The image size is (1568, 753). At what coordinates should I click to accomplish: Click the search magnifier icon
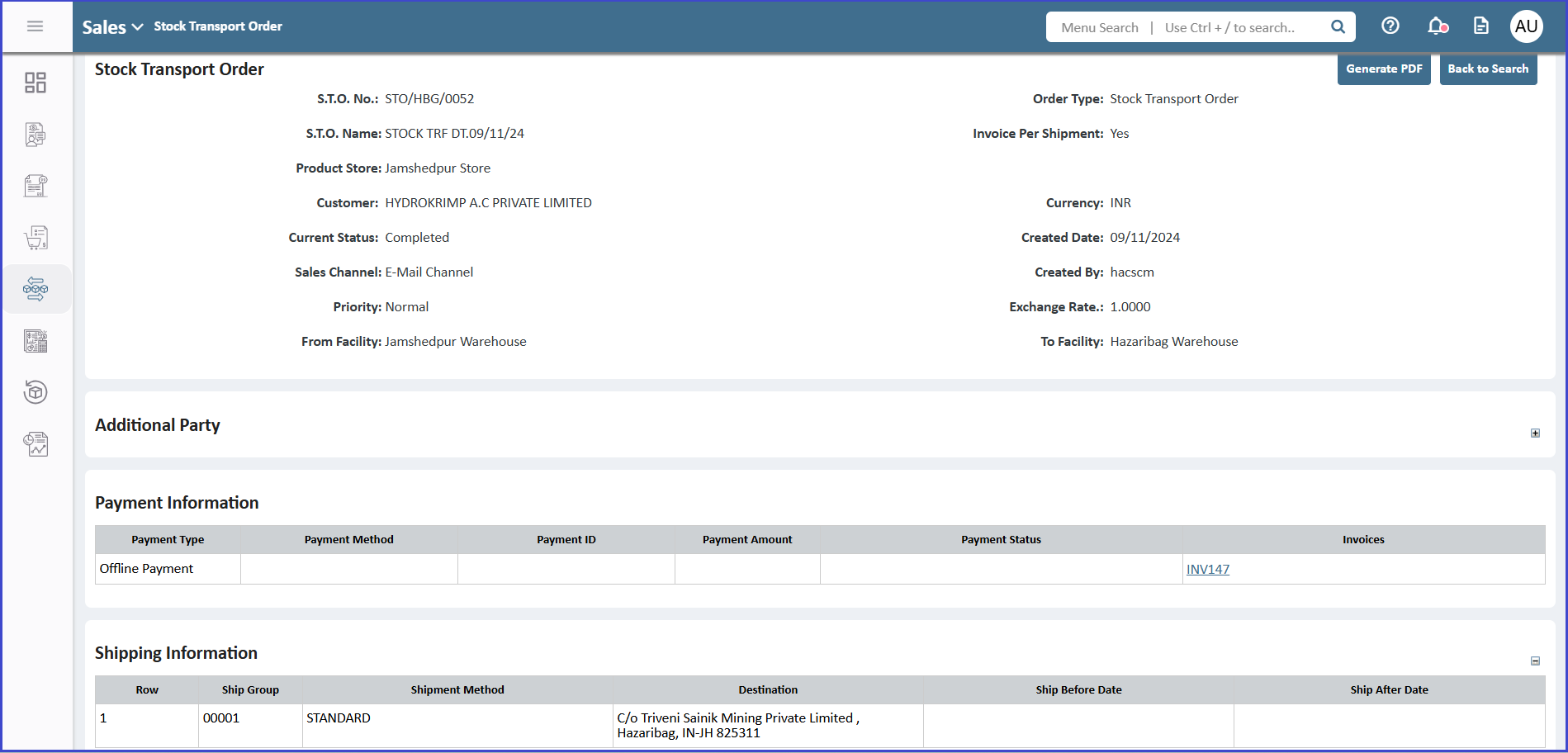click(x=1338, y=27)
